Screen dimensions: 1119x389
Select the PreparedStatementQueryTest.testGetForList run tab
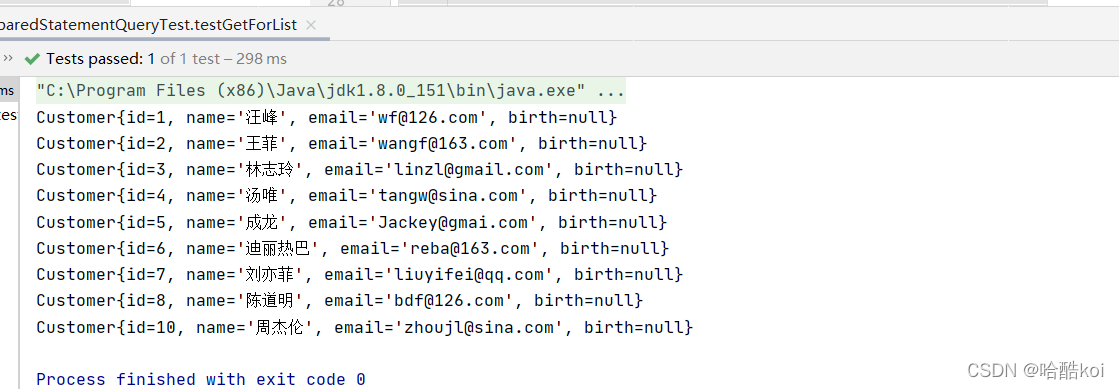point(148,25)
